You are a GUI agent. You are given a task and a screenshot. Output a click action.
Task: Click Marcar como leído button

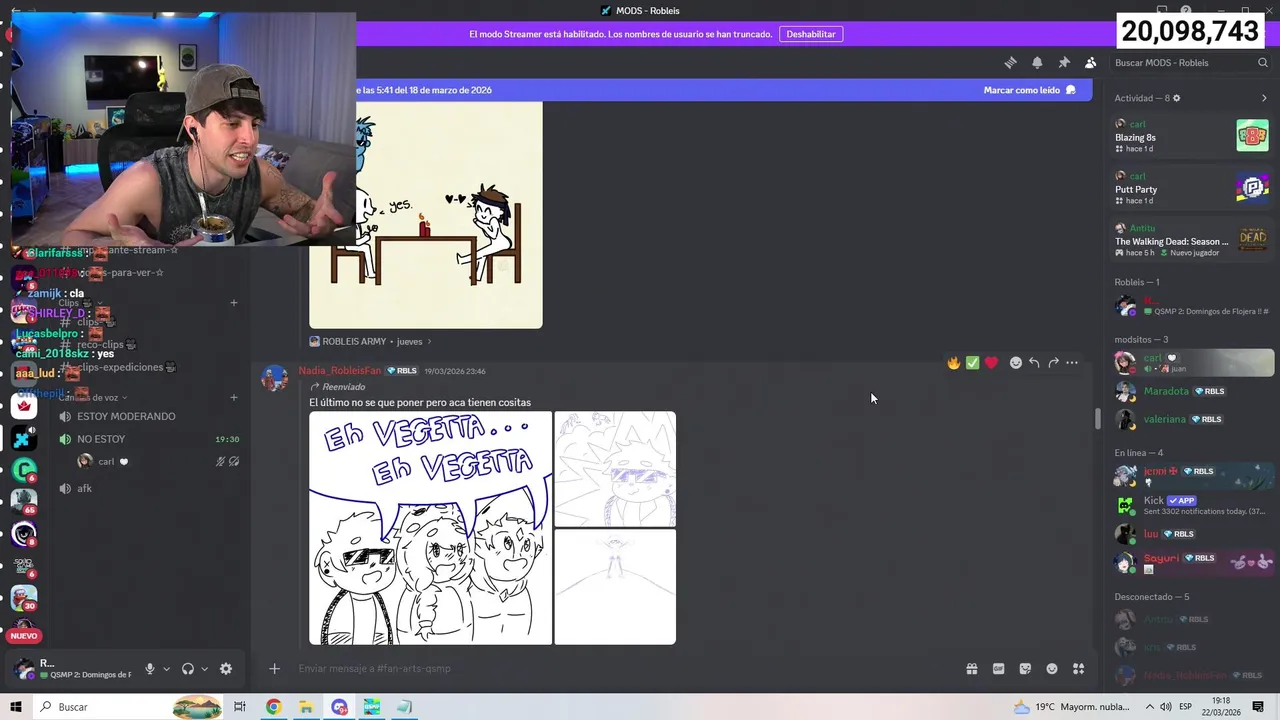pyautogui.click(x=1030, y=90)
